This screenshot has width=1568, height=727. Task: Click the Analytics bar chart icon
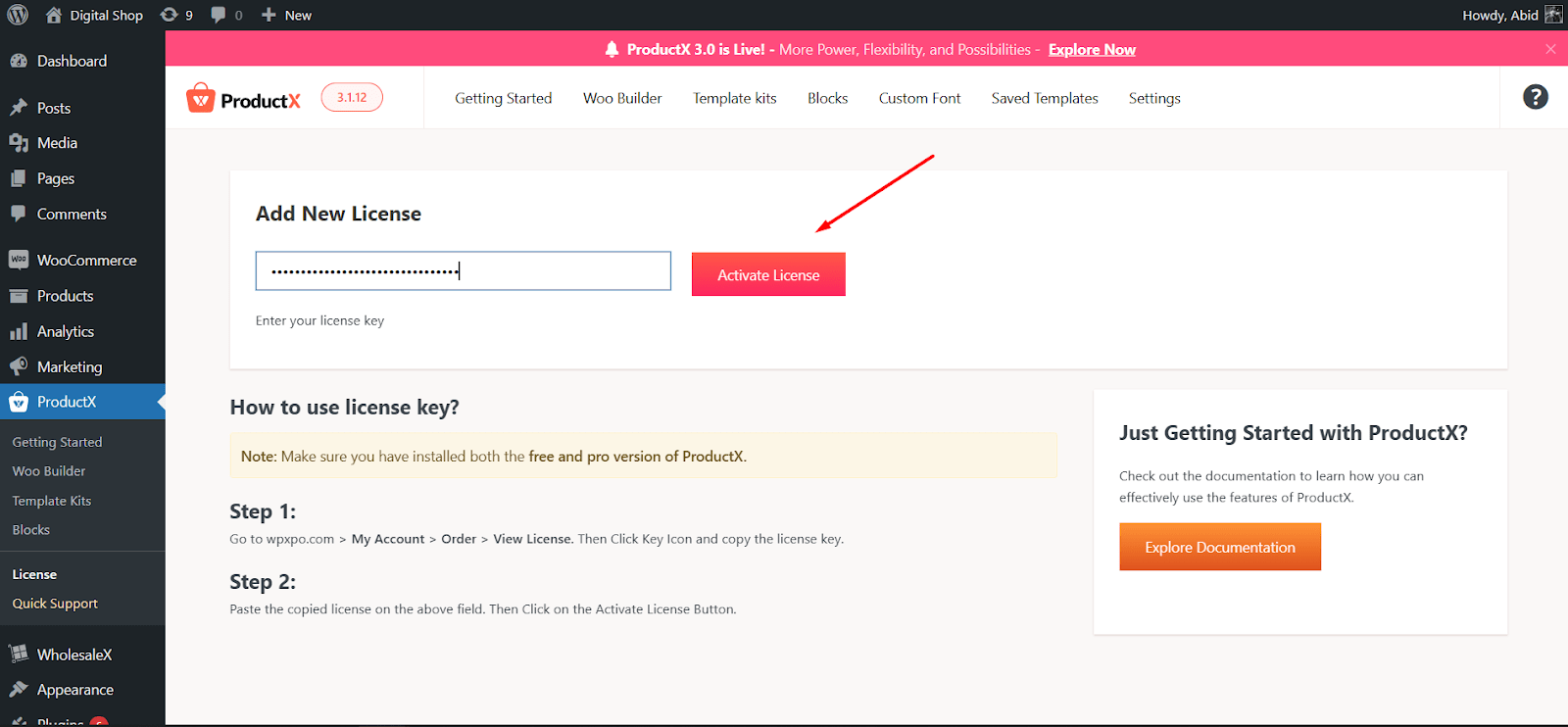(19, 331)
